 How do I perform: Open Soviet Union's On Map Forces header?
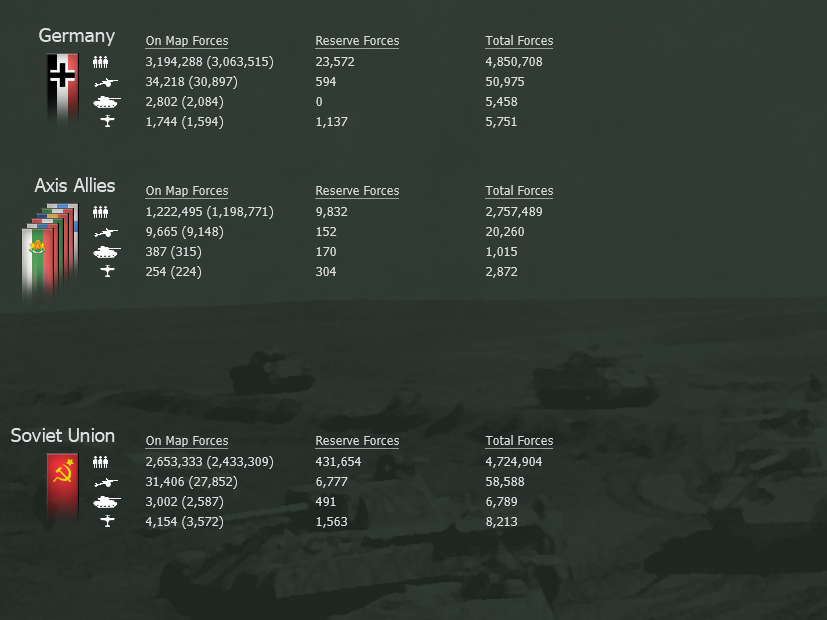pyautogui.click(x=187, y=441)
